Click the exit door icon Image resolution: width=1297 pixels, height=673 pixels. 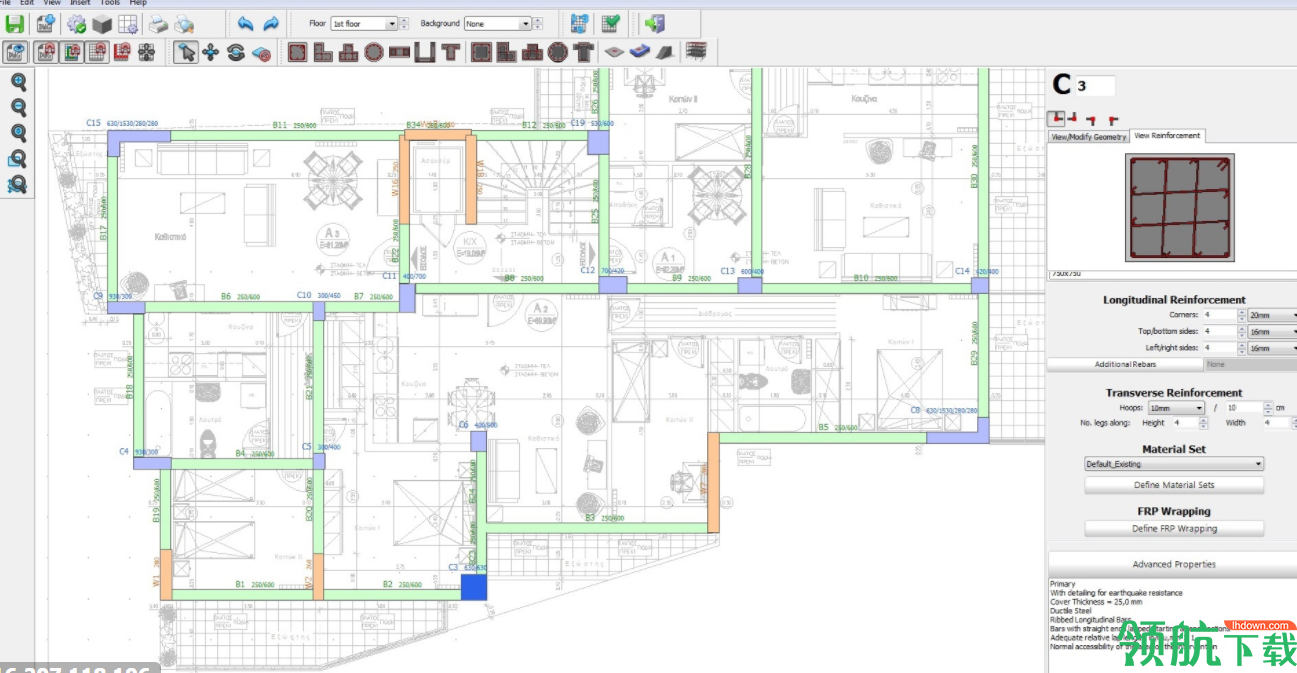coord(655,23)
